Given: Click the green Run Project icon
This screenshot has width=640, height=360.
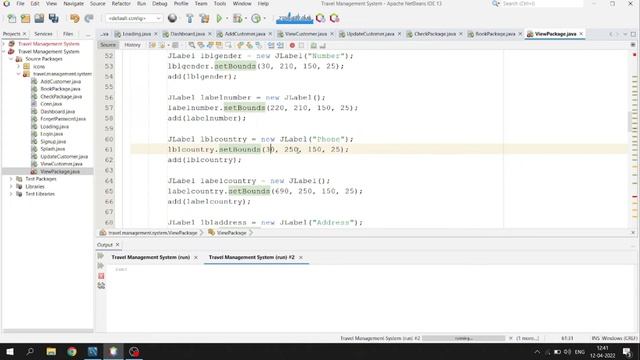Looking at the screenshot, I should tap(219, 18).
